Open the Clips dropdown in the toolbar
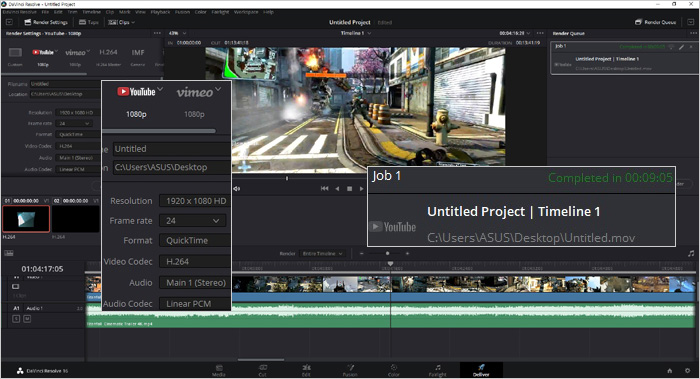The height and width of the screenshot is (379, 700). point(121,22)
